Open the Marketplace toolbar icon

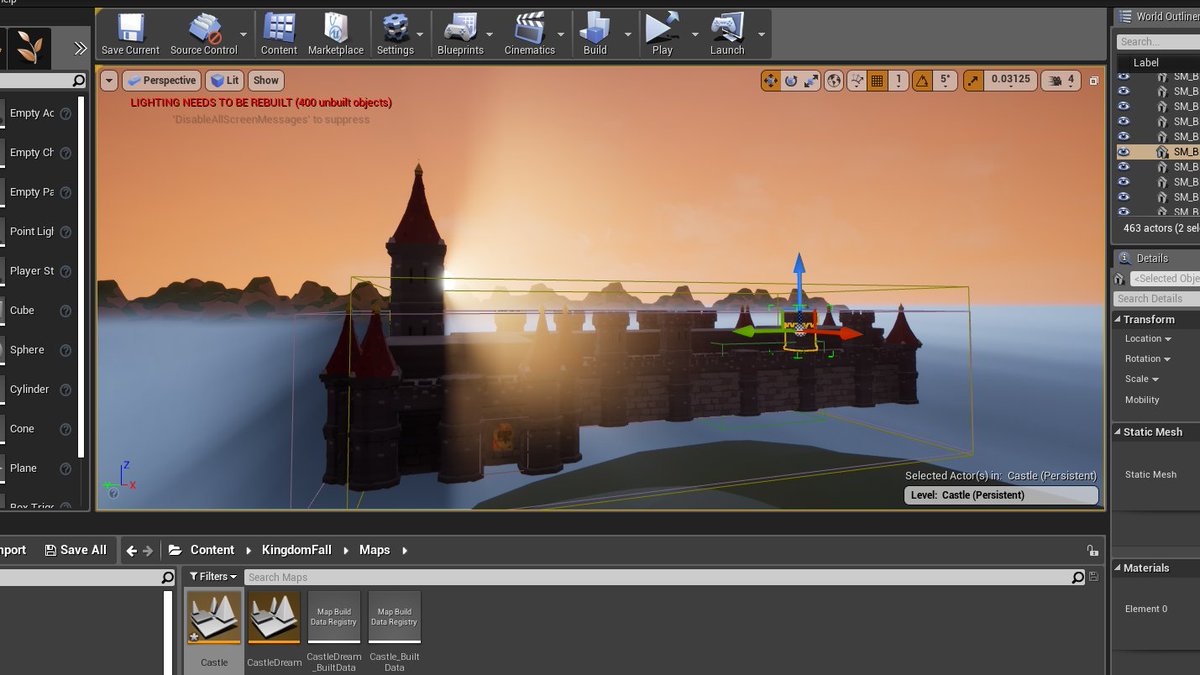pyautogui.click(x=336, y=28)
